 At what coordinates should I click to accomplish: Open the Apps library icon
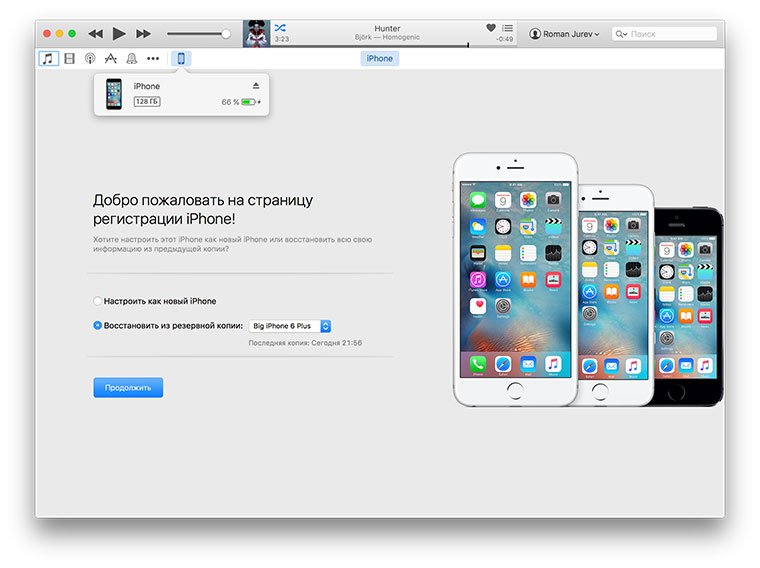point(111,59)
